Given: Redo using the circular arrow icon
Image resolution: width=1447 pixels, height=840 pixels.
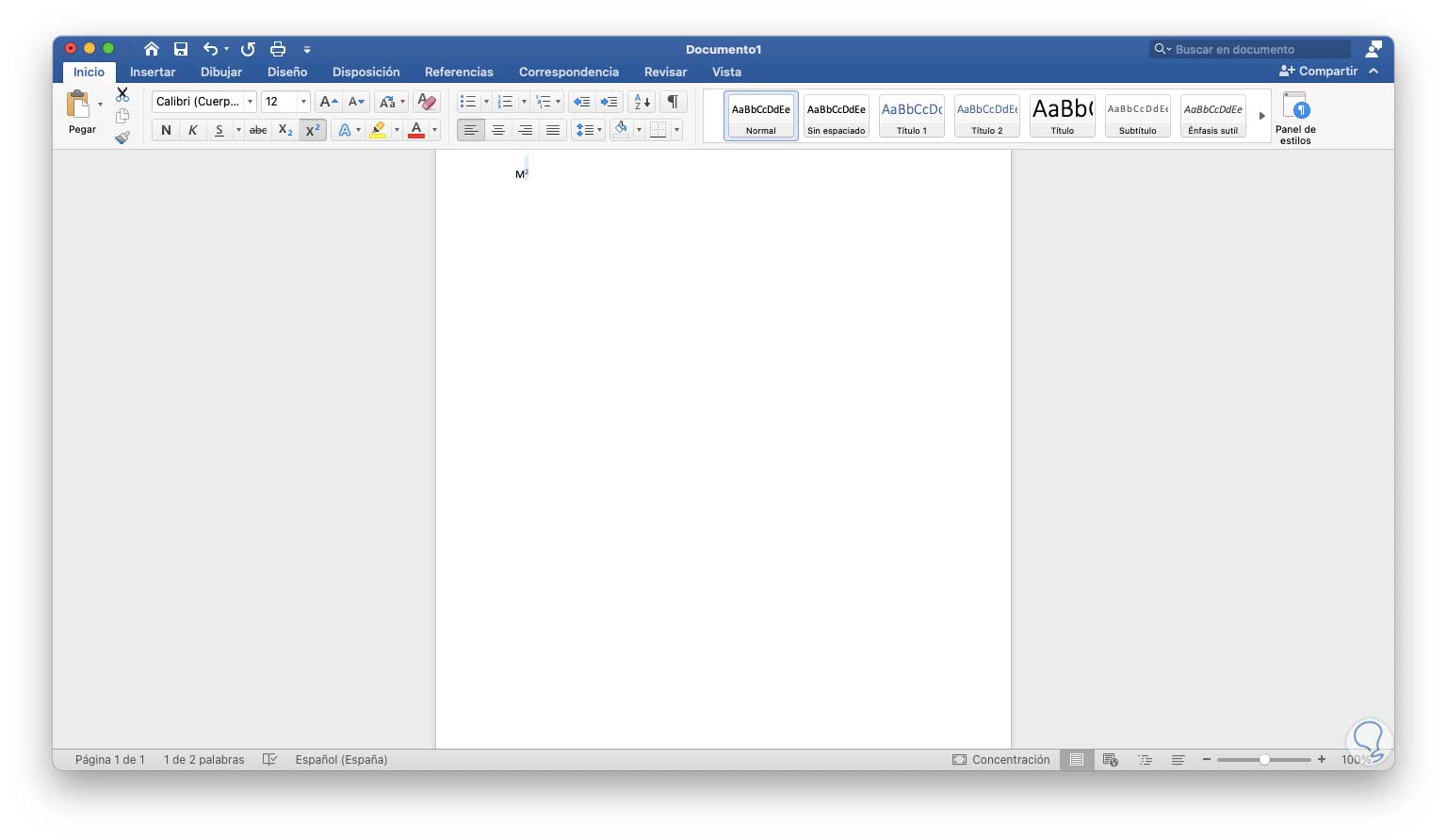Looking at the screenshot, I should point(248,49).
